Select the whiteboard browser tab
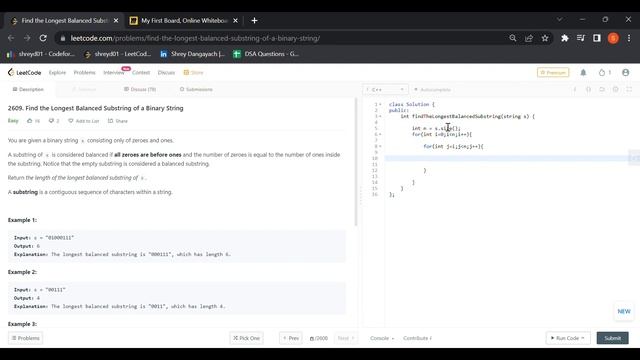This screenshot has height=360, width=640. pyautogui.click(x=184, y=20)
